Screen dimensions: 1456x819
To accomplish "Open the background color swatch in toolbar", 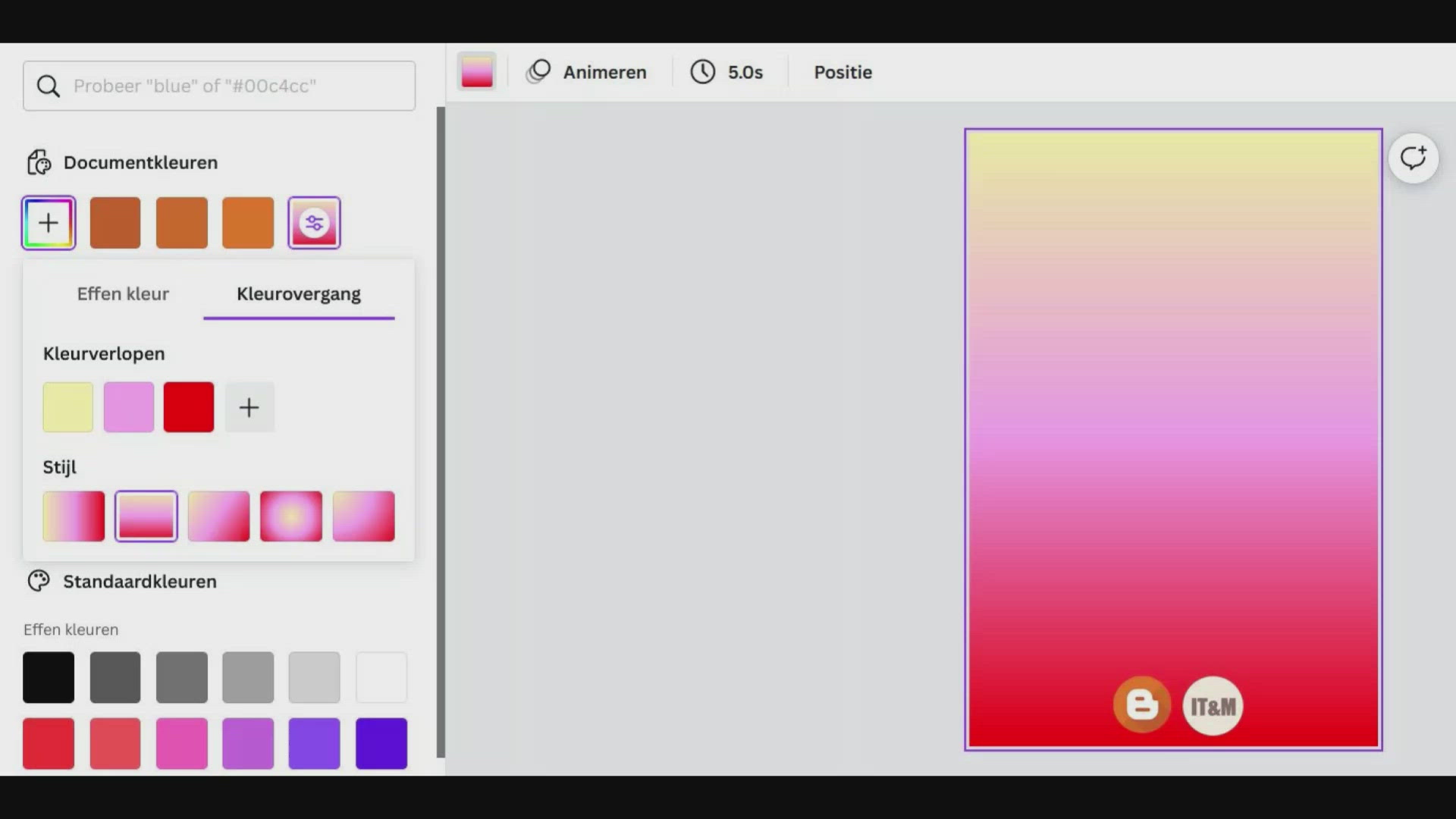I will coord(477,72).
